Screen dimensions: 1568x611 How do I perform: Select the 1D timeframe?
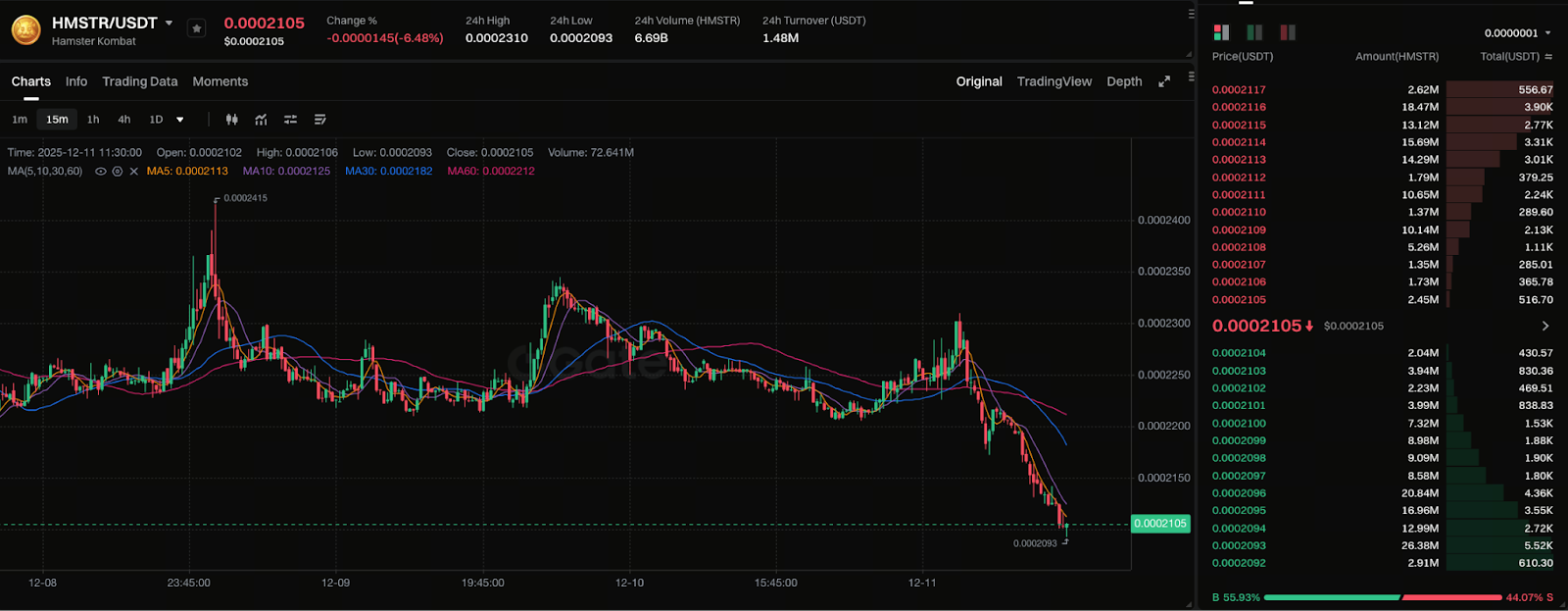coord(156,120)
